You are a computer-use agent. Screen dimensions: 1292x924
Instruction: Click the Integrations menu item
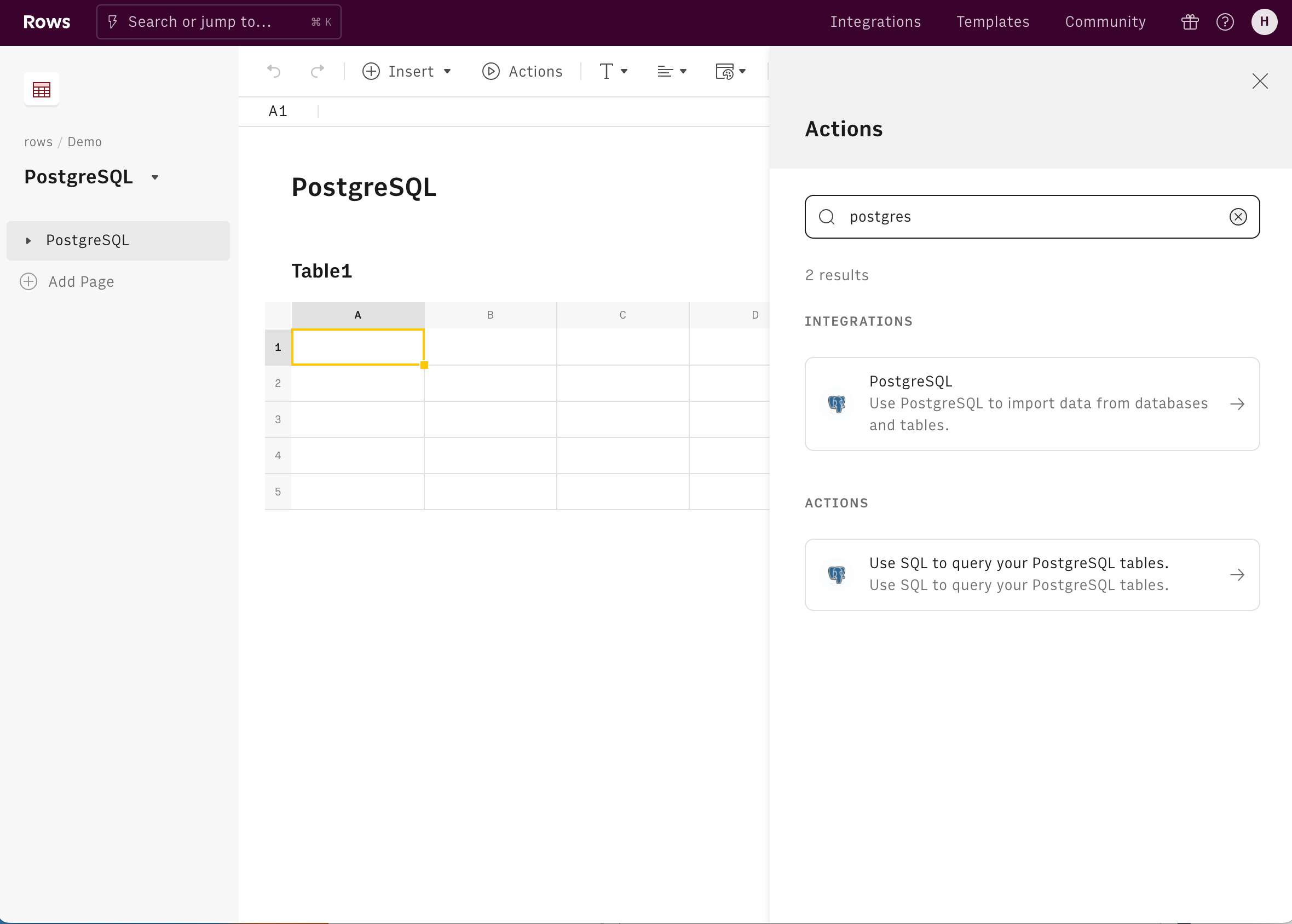(876, 22)
